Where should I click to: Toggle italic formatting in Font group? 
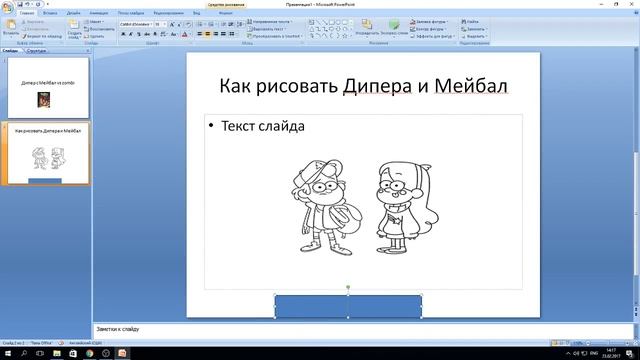pyautogui.click(x=131, y=34)
